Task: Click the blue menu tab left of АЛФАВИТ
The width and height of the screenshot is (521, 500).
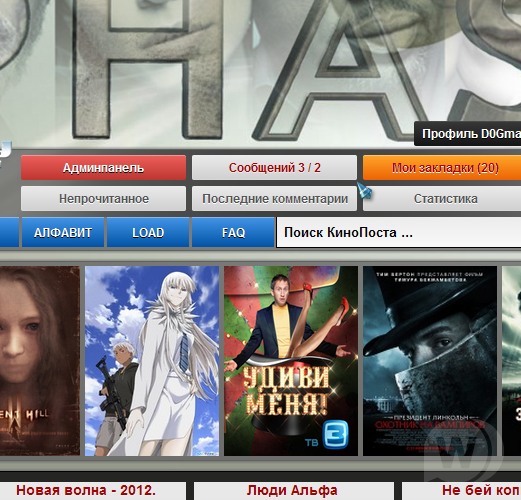Action: coord(9,232)
